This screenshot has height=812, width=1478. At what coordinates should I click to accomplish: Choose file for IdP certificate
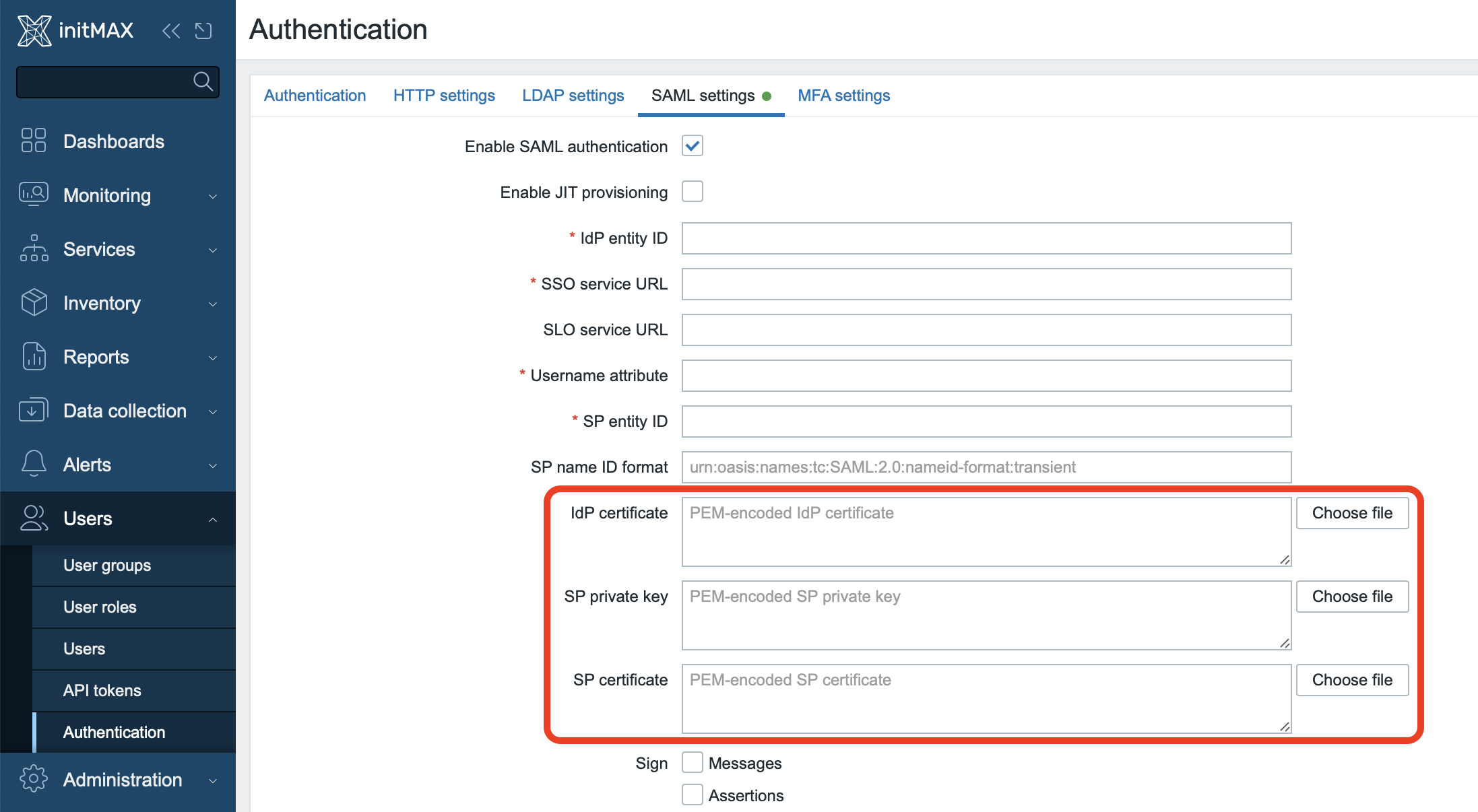pos(1352,513)
